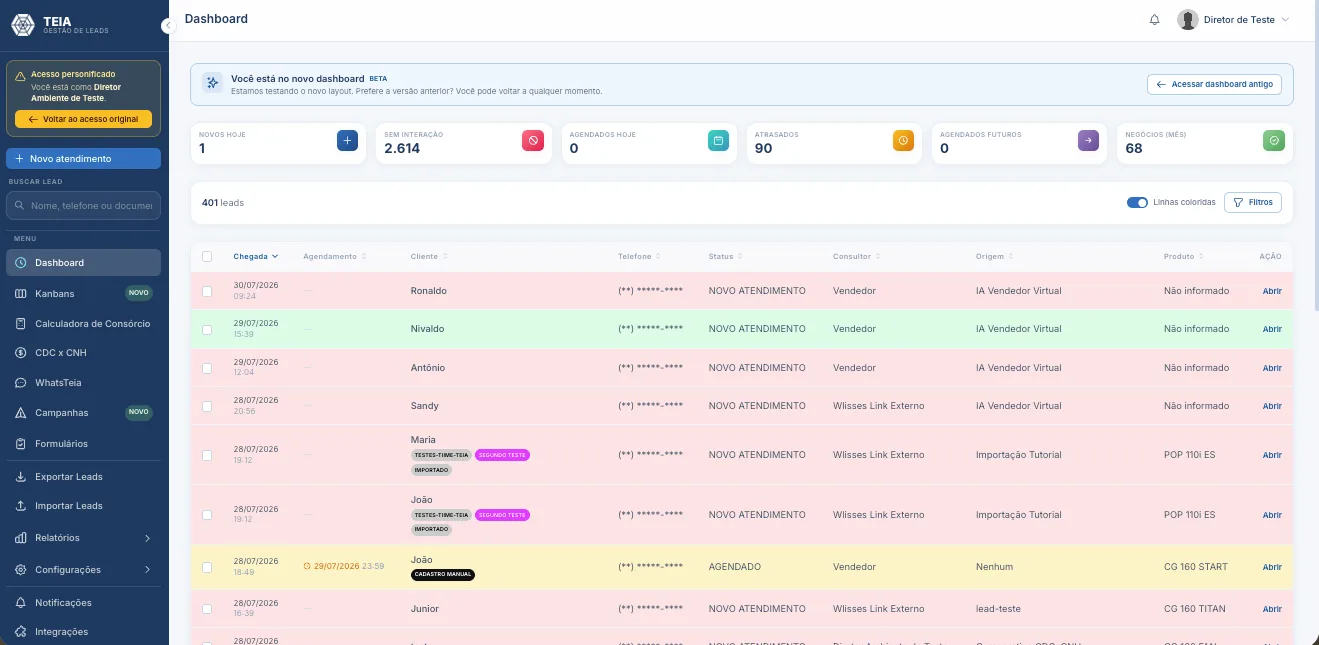Open the Filtros button
Image resolution: width=1319 pixels, height=645 pixels.
click(1253, 203)
